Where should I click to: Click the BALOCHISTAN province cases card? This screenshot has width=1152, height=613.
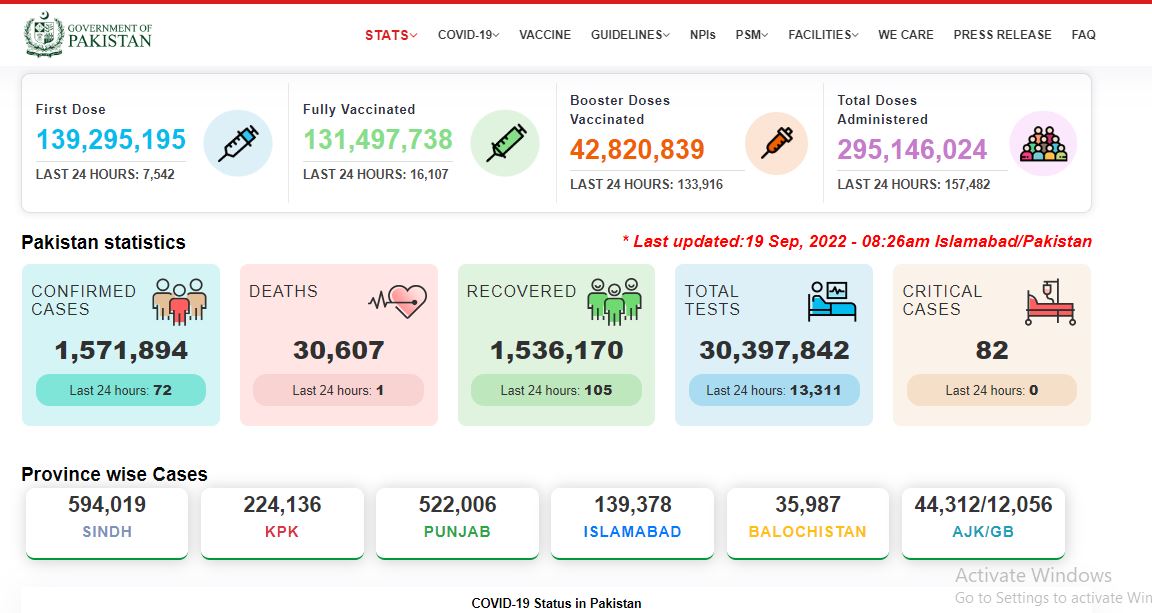click(x=807, y=523)
